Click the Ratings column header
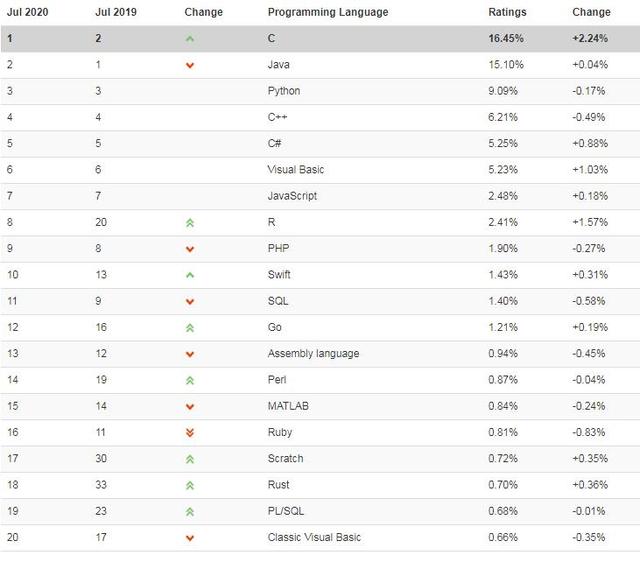Image resolution: width=640 pixels, height=562 pixels. tap(506, 12)
